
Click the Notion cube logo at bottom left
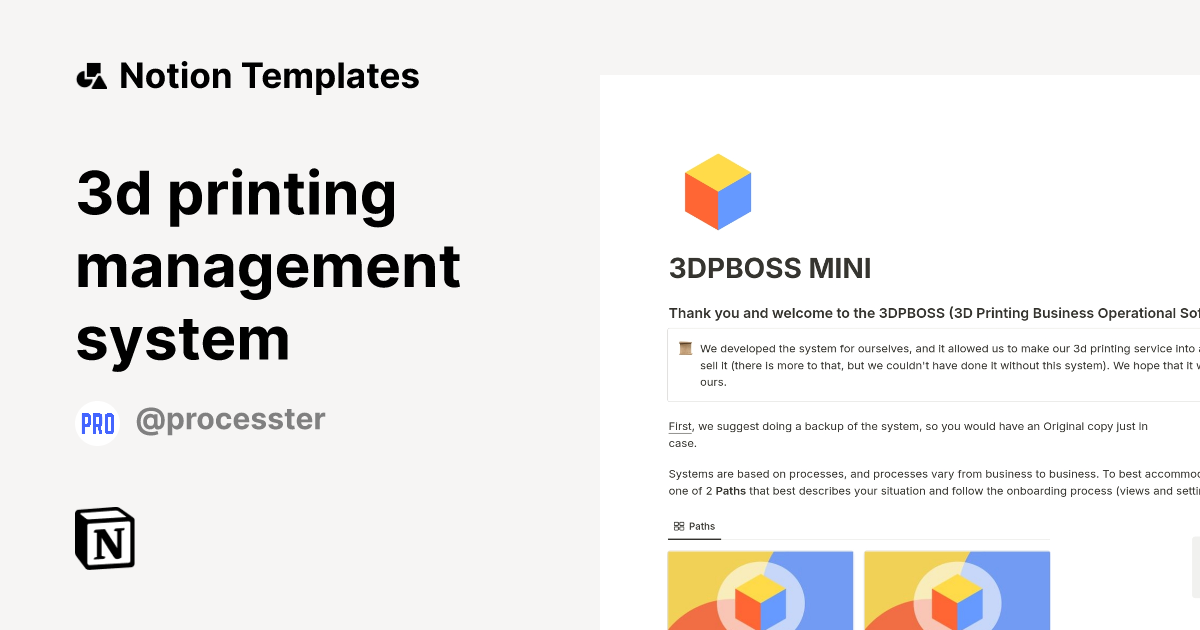coord(105,539)
